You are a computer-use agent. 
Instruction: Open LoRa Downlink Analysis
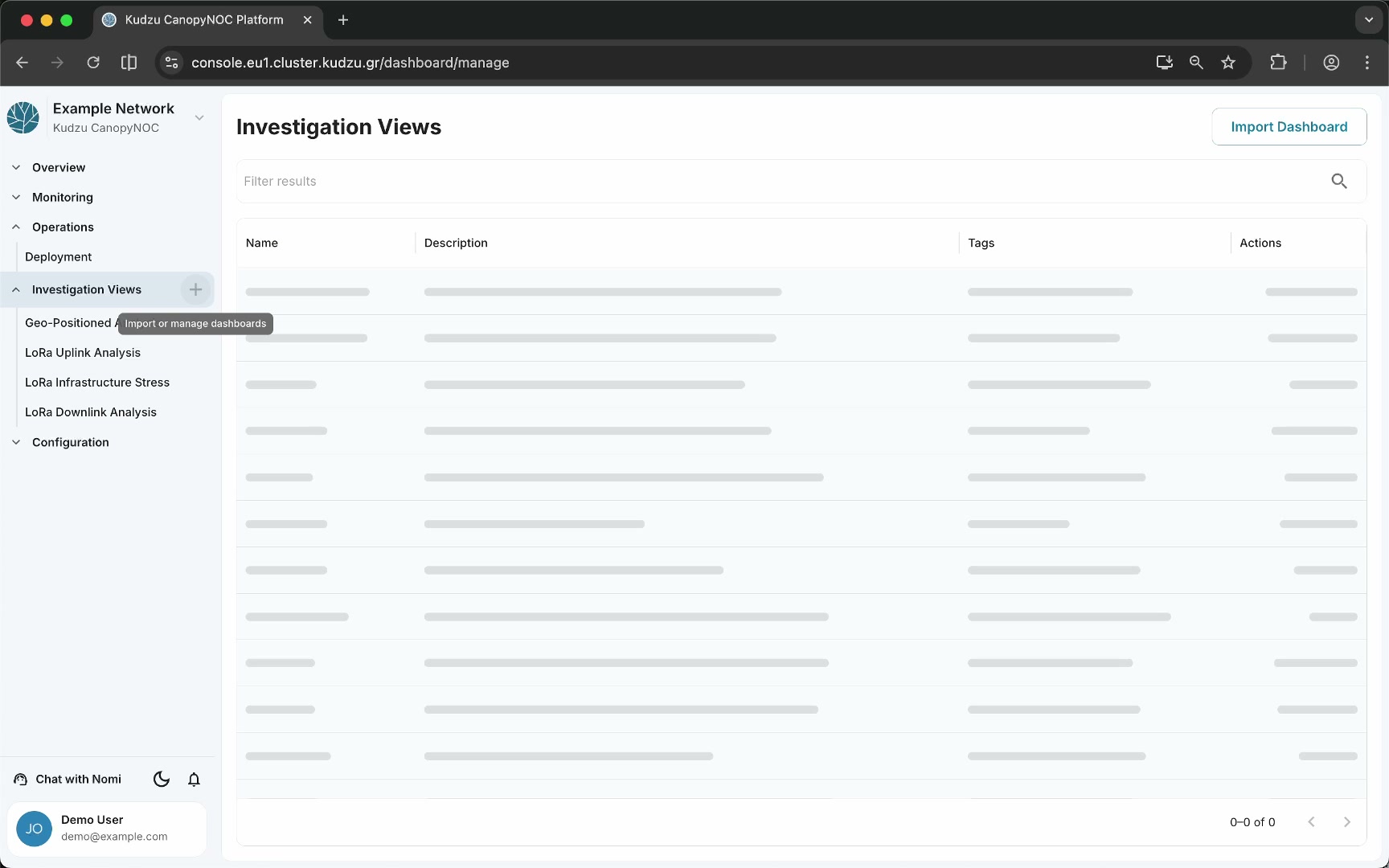click(91, 411)
